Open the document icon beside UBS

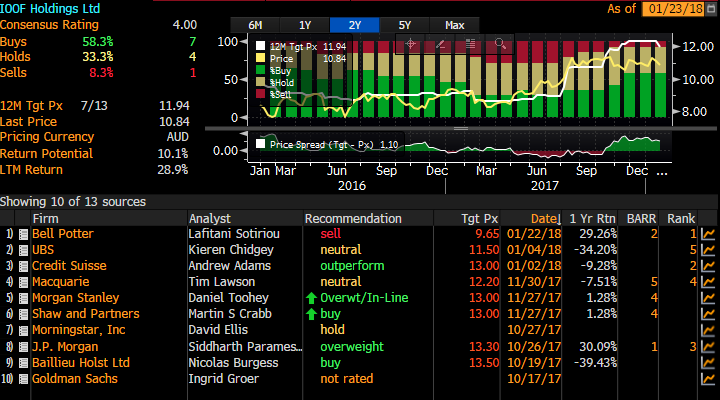click(x=23, y=249)
